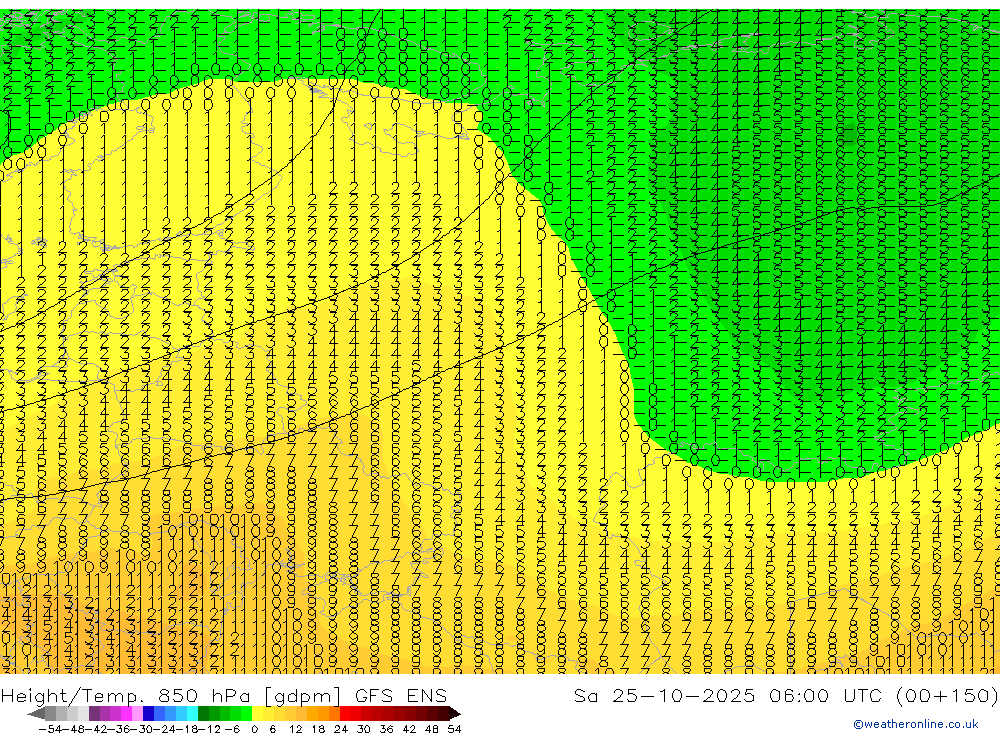
Task: Click the positive '54' legend label
Action: click(454, 729)
